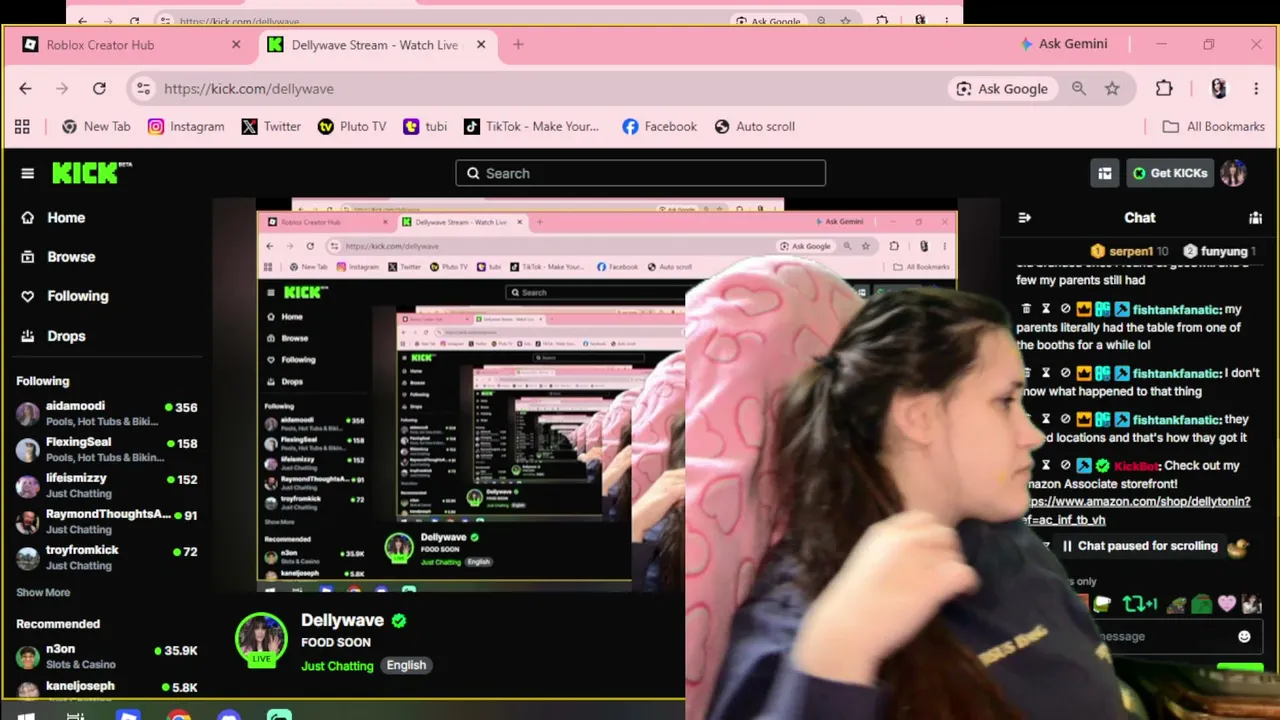View site information icon in address bar
The width and height of the screenshot is (1280, 720).
144,88
